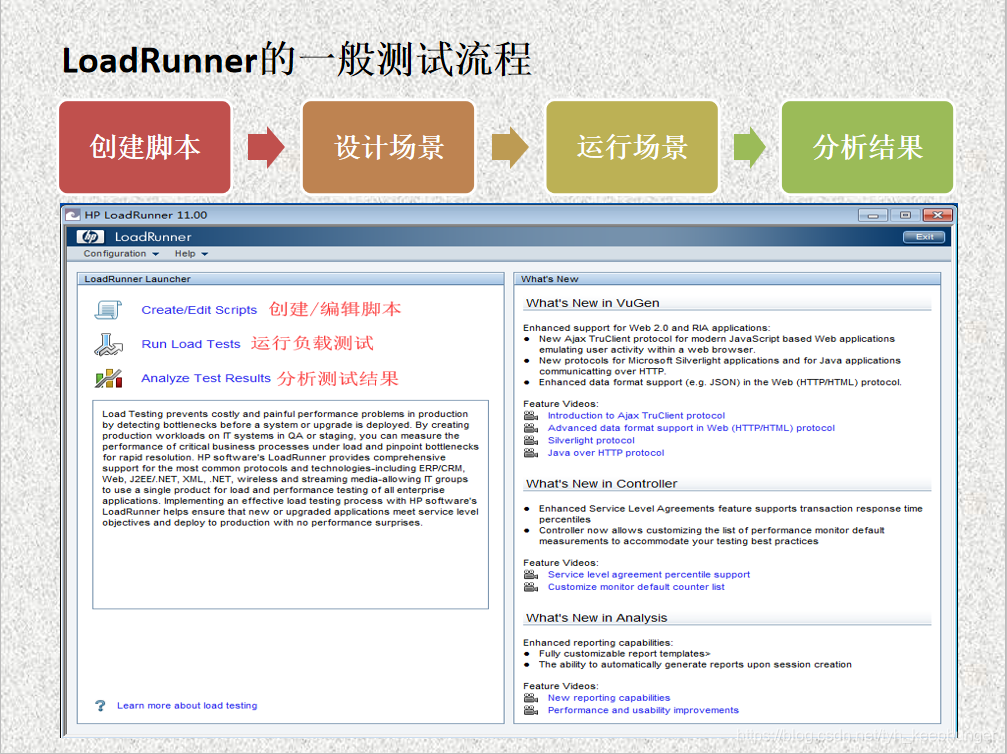This screenshot has height=754, width=1007.
Task: Open New reporting capabilities video link
Action: pyautogui.click(x=609, y=697)
